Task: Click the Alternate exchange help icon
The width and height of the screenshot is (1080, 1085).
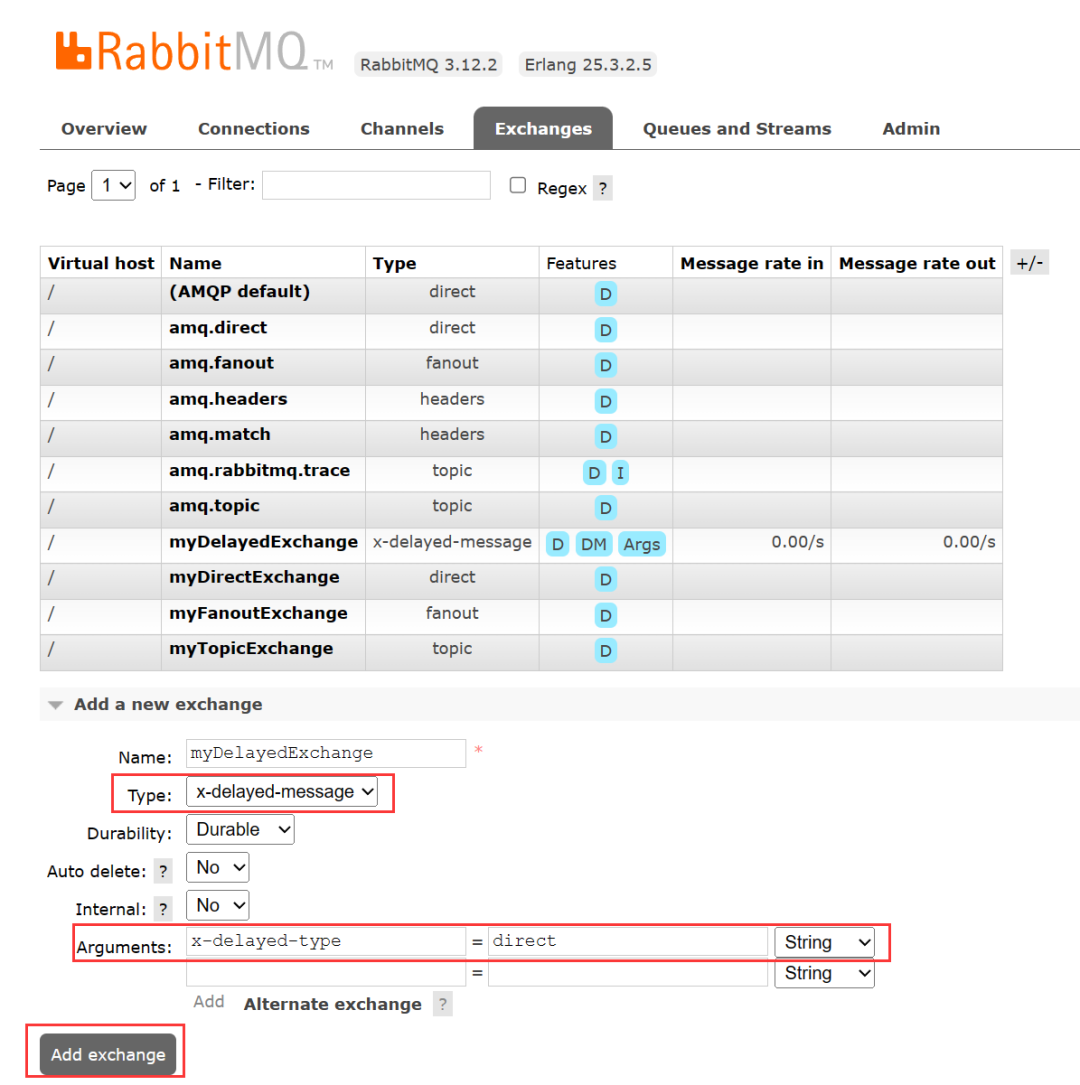Action: click(x=443, y=1004)
